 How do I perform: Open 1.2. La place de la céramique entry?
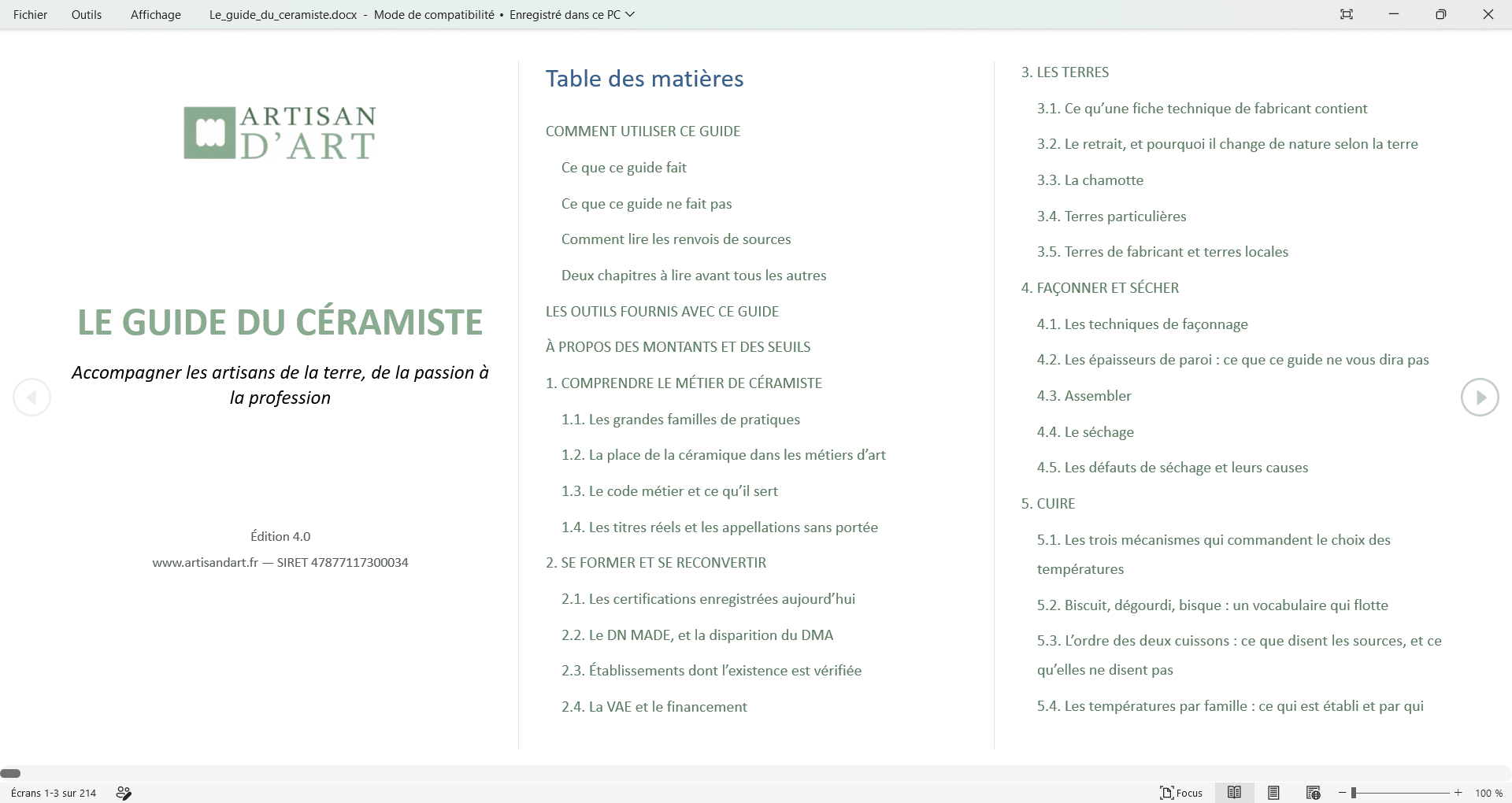(724, 455)
